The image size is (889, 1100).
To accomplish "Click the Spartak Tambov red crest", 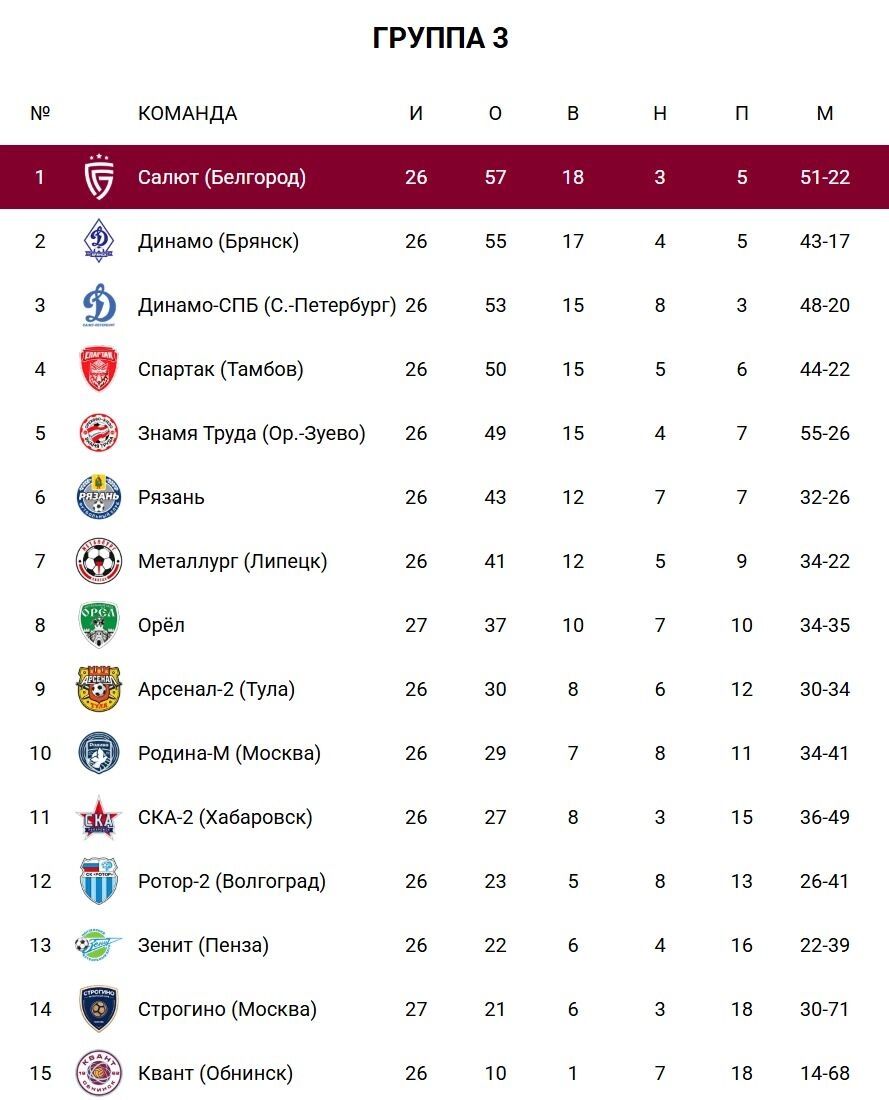I will coord(99,369).
